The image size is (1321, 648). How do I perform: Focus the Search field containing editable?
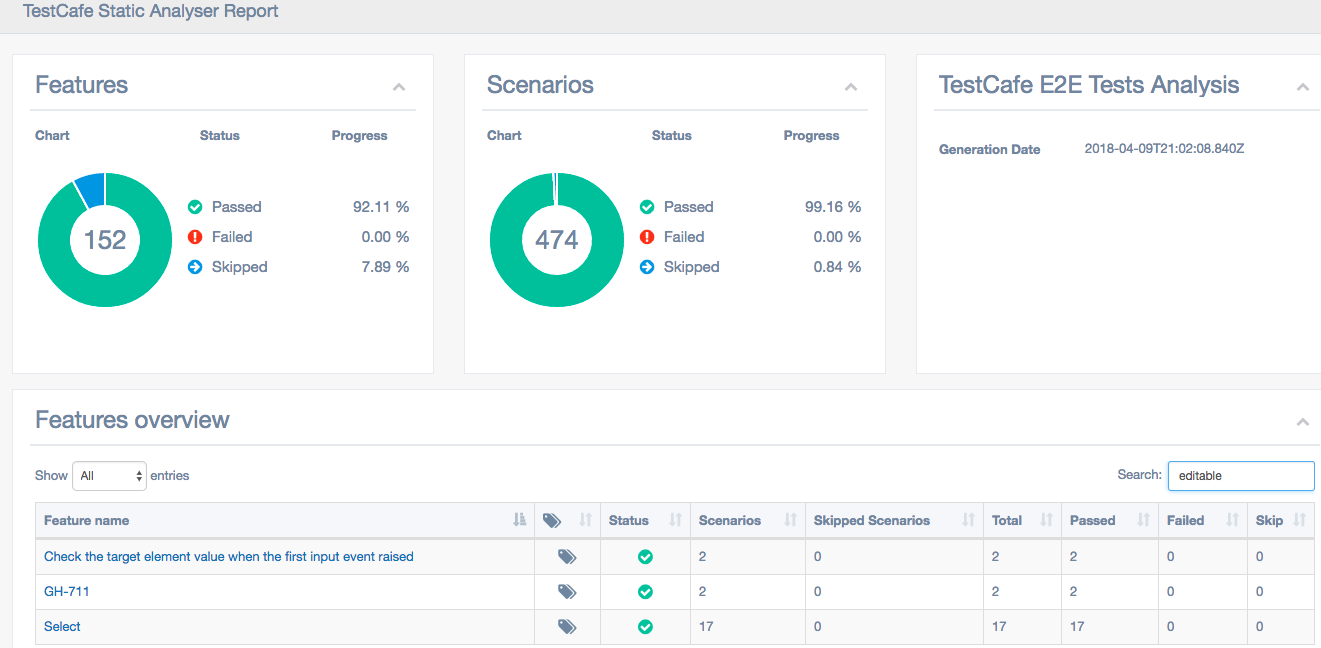tap(1241, 476)
